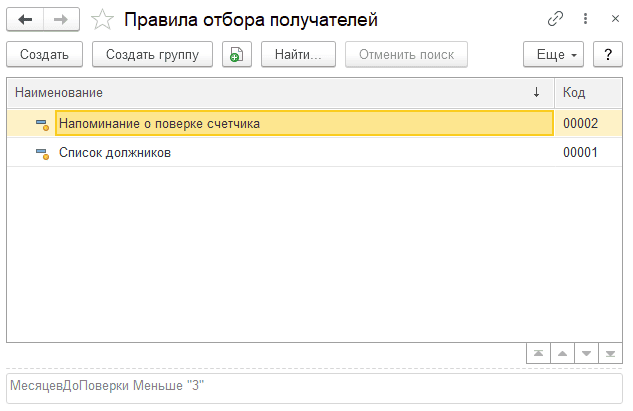Screen dimensions: 633x411
Task: Open help with the question mark button
Action: 606,55
